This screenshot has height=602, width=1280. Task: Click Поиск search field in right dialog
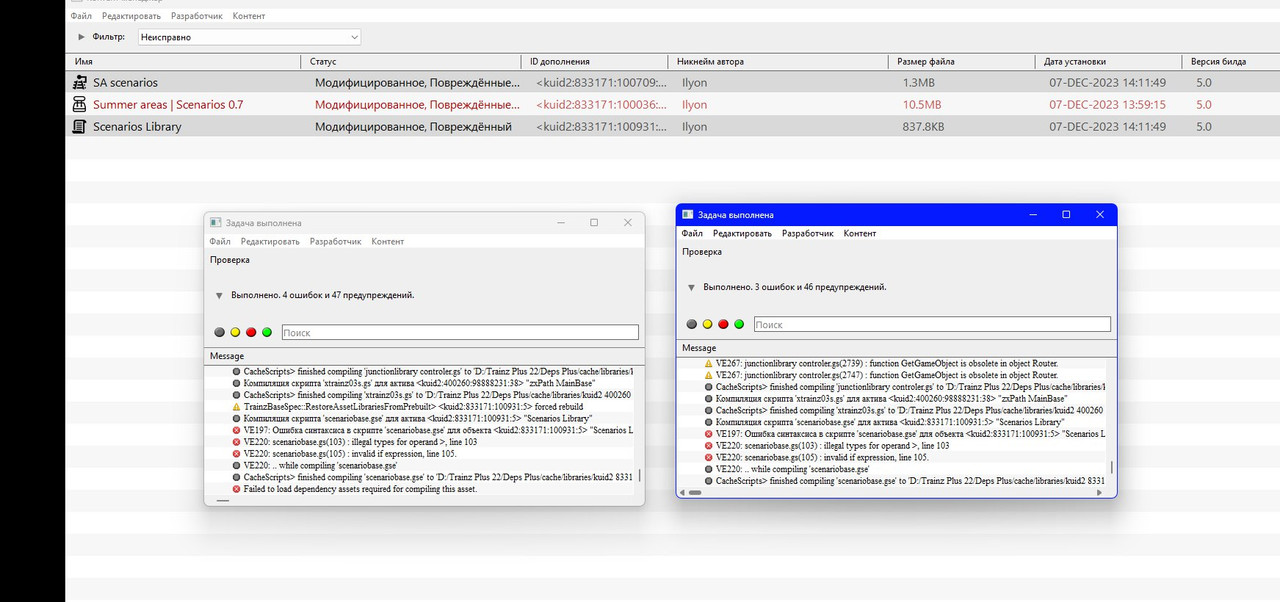pyautogui.click(x=931, y=324)
